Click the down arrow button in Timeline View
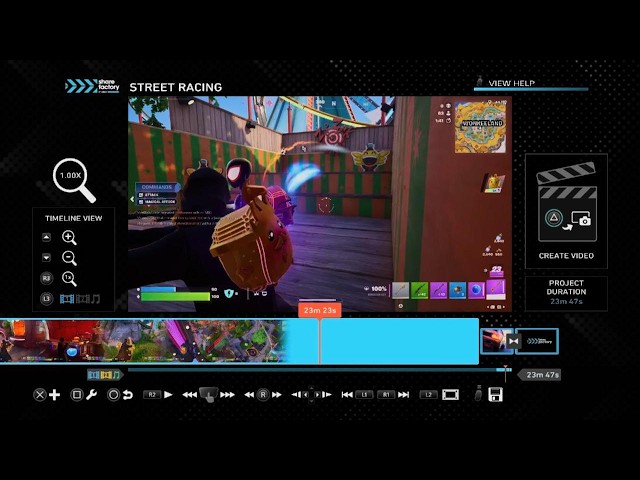 click(47, 258)
